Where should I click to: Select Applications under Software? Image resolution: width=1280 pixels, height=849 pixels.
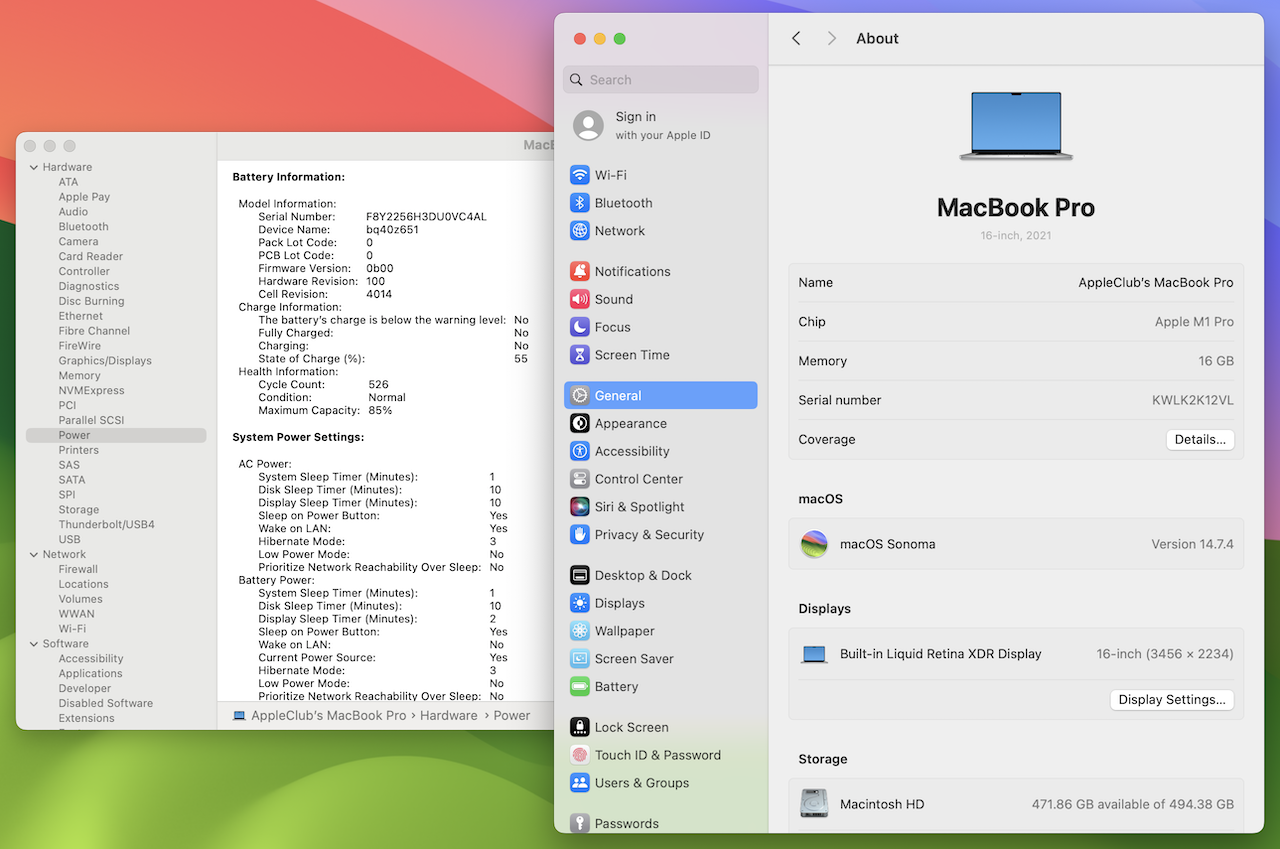(90, 673)
